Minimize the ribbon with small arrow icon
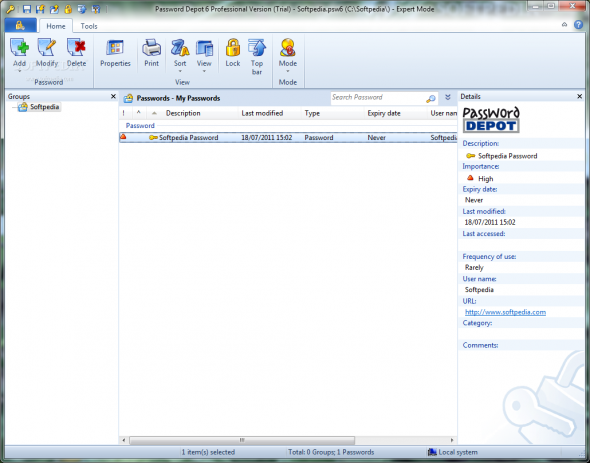This screenshot has height=463, width=590. (x=564, y=24)
